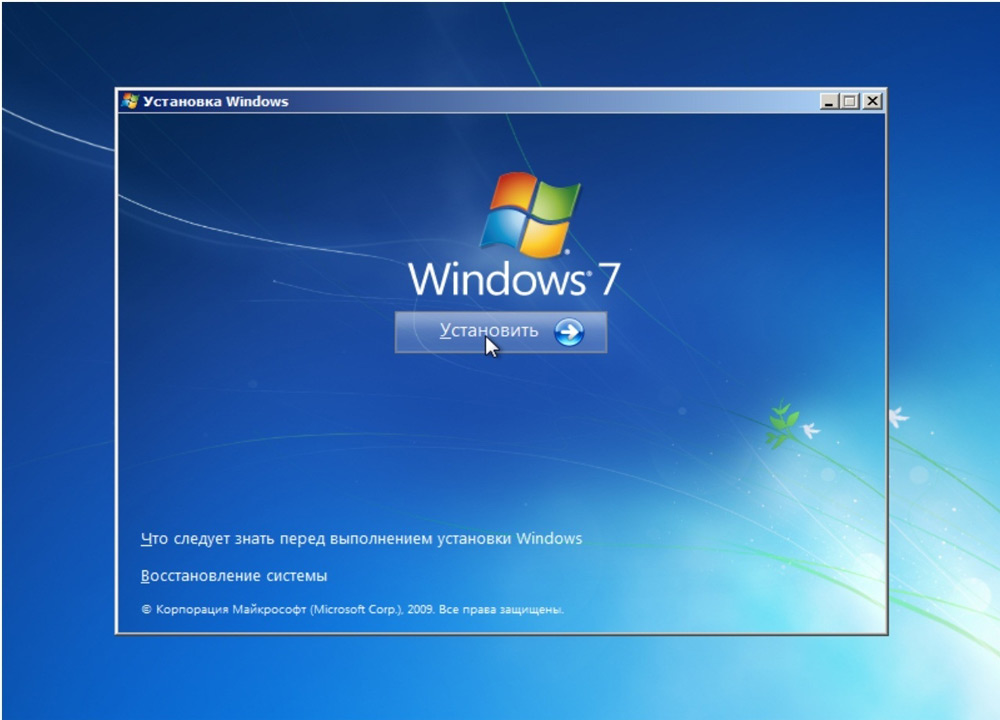The width and height of the screenshot is (1000, 720).
Task: Minimize the Установка Windows dialog
Action: tap(829, 101)
